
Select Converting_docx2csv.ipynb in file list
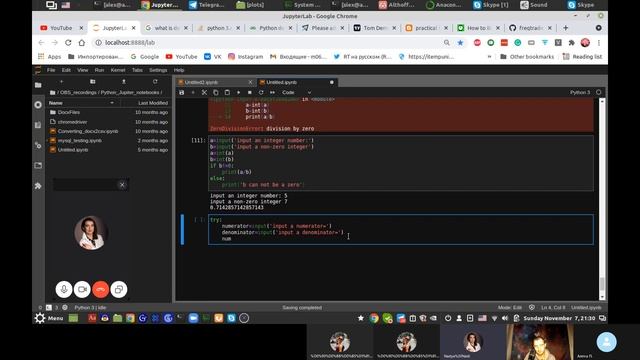pos(108,131)
